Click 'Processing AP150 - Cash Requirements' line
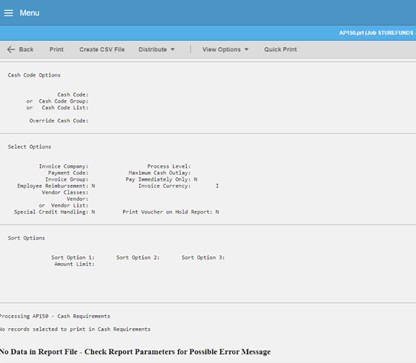The image size is (416, 363). pyautogui.click(x=55, y=316)
